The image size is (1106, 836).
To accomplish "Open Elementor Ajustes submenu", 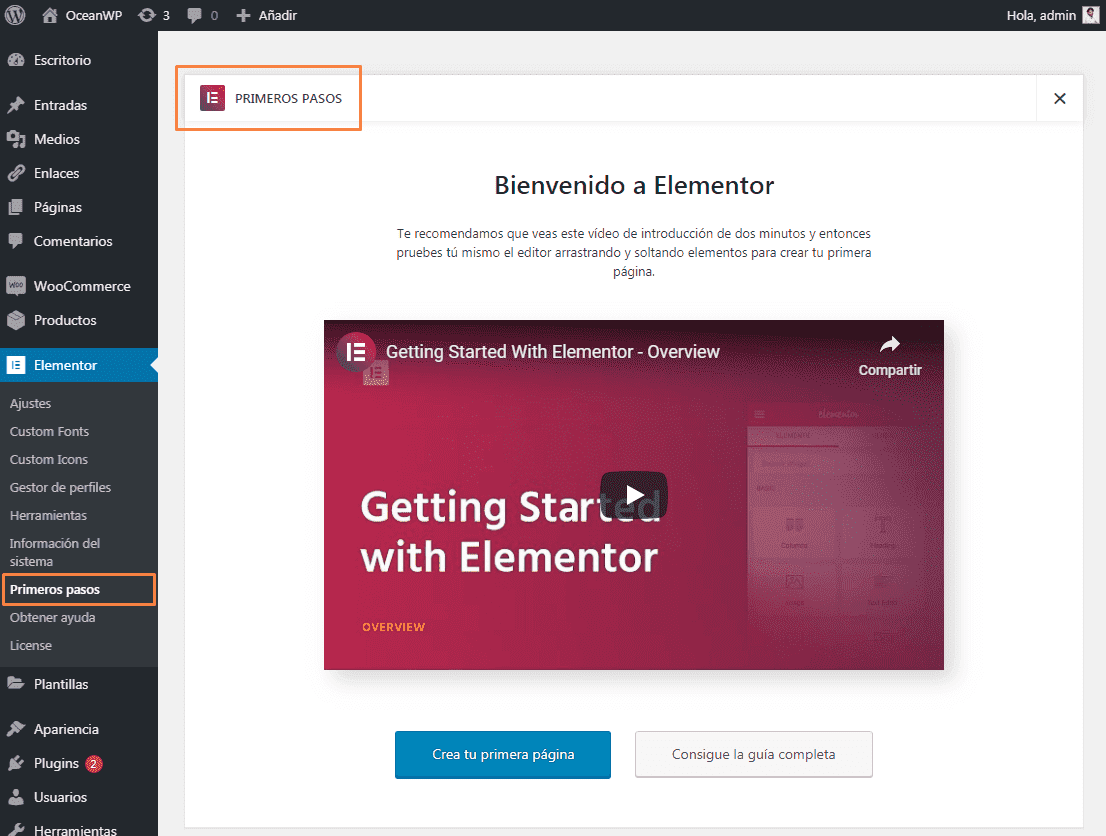I will pos(30,404).
